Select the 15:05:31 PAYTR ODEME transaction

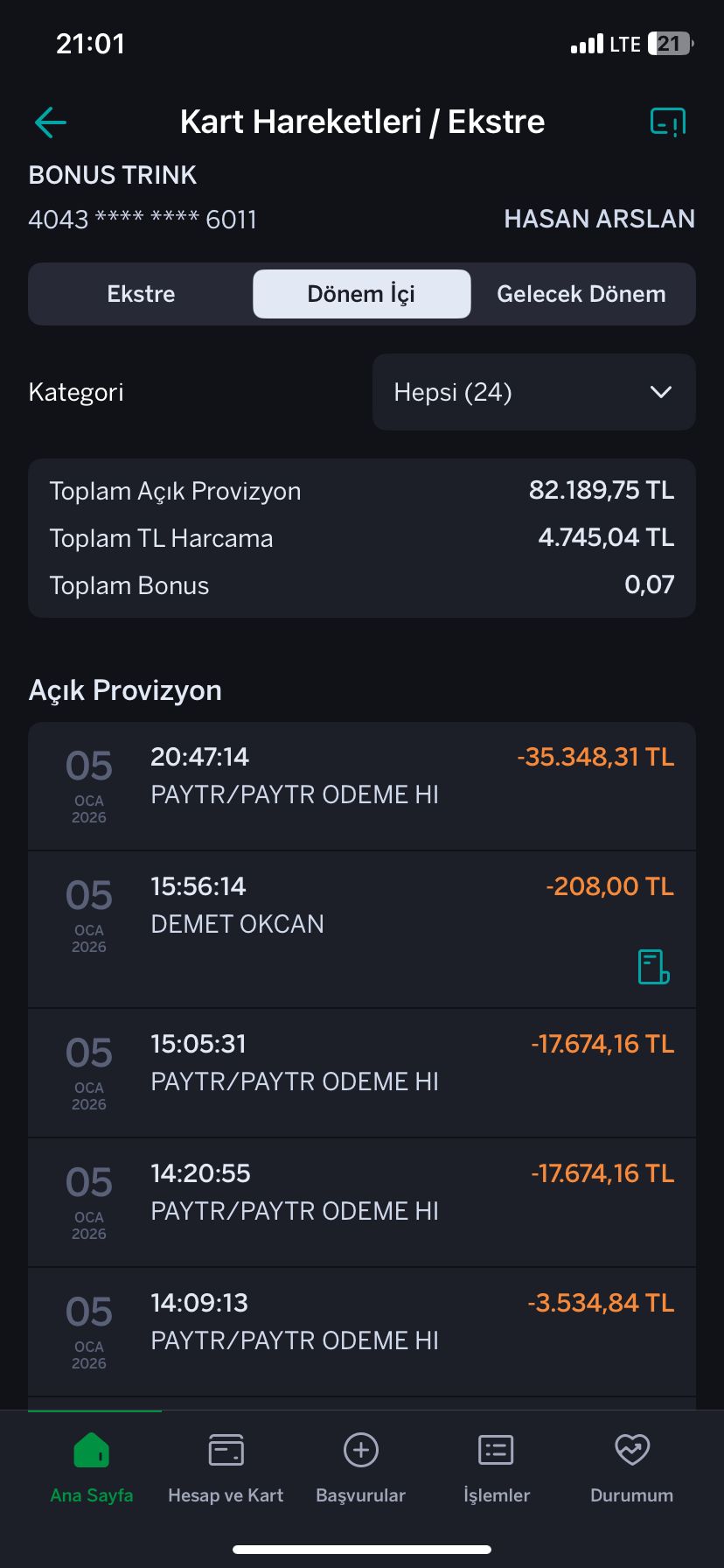click(x=362, y=1073)
